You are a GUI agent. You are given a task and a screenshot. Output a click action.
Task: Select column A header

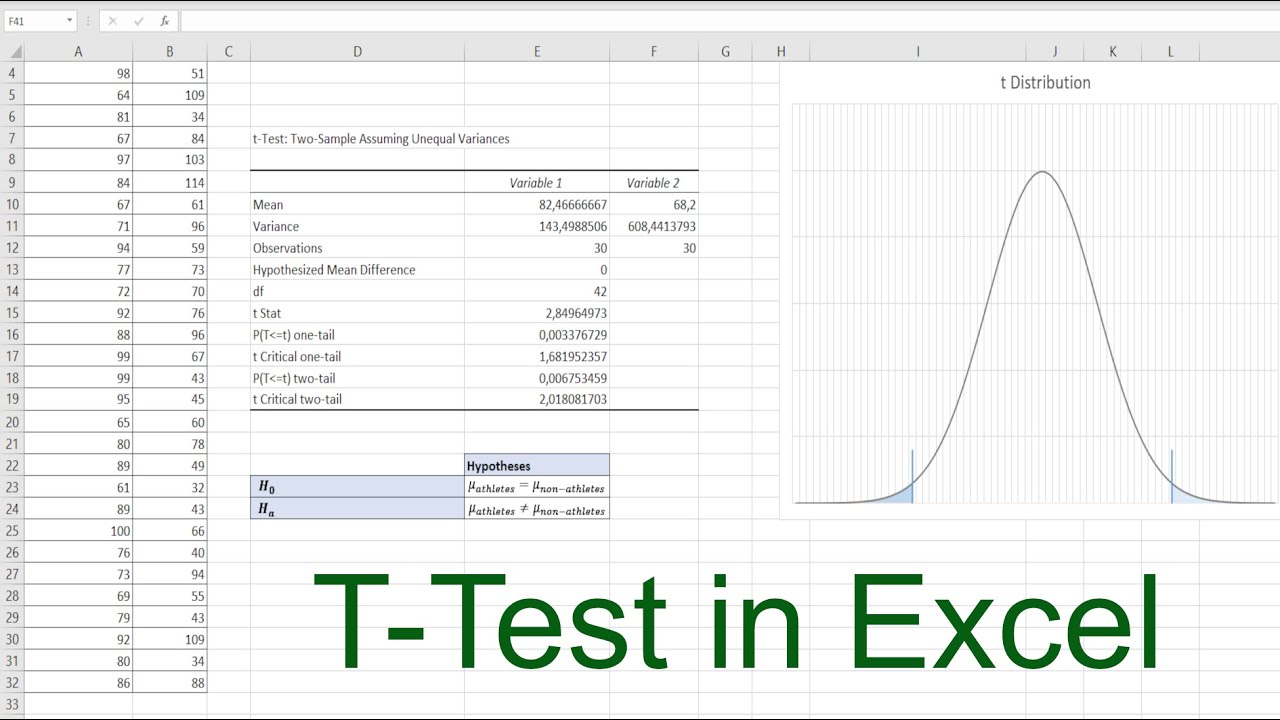click(78, 52)
